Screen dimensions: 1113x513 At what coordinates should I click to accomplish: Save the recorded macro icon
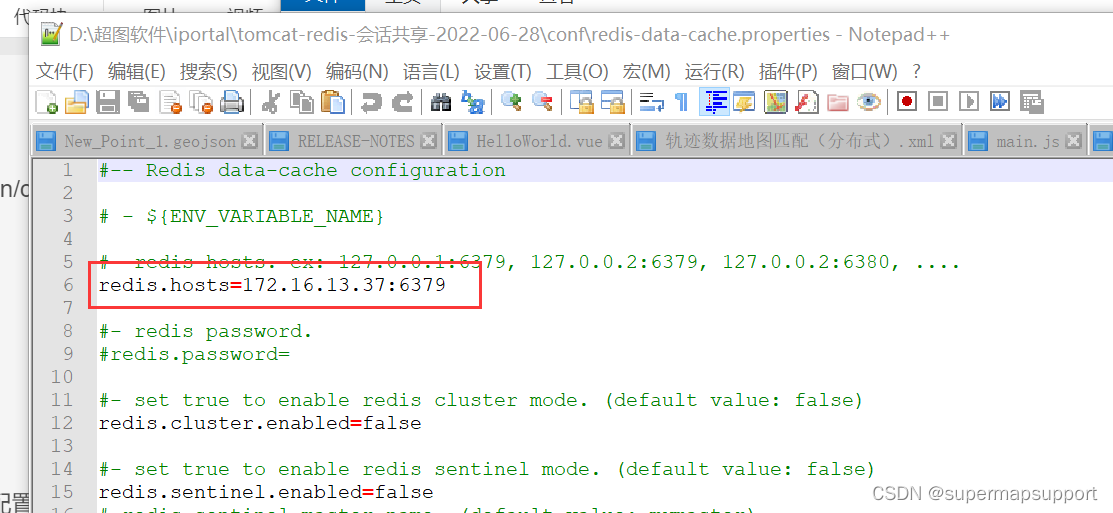(x=1031, y=102)
